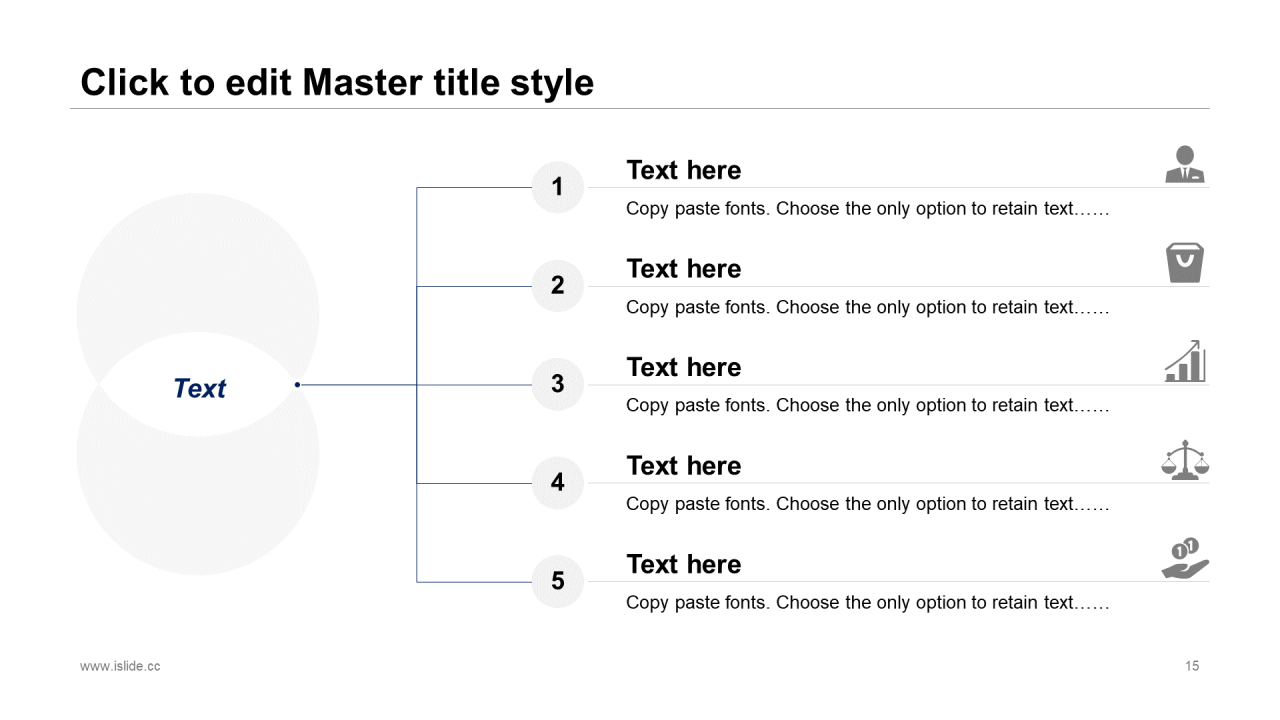Select the number 1 circle
The height and width of the screenshot is (720, 1280).
click(x=557, y=187)
